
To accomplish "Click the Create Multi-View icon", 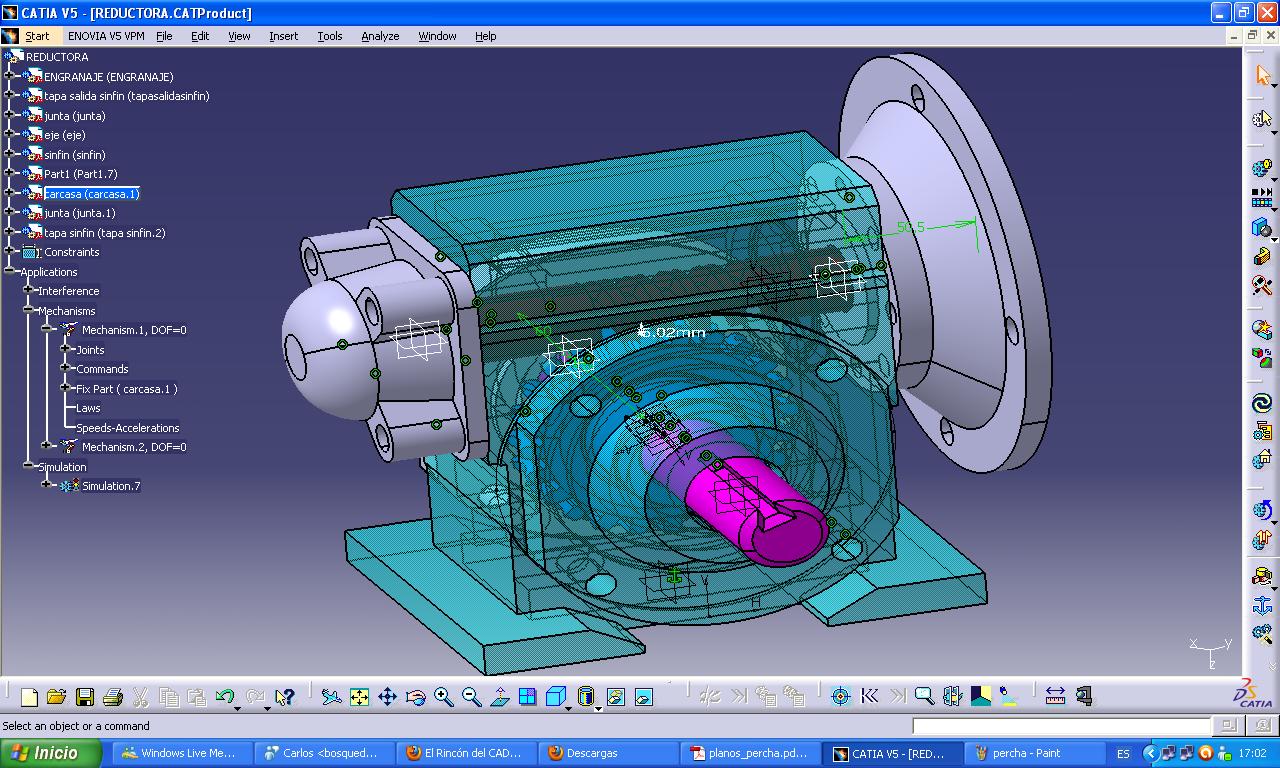I will click(527, 697).
